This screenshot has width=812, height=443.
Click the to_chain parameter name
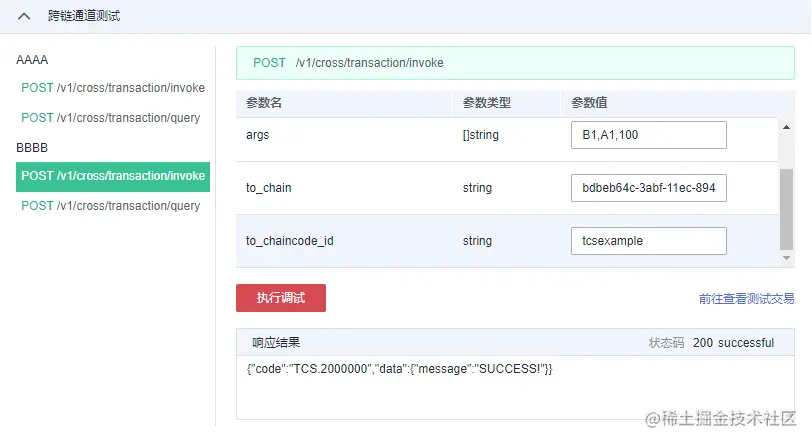click(268, 188)
